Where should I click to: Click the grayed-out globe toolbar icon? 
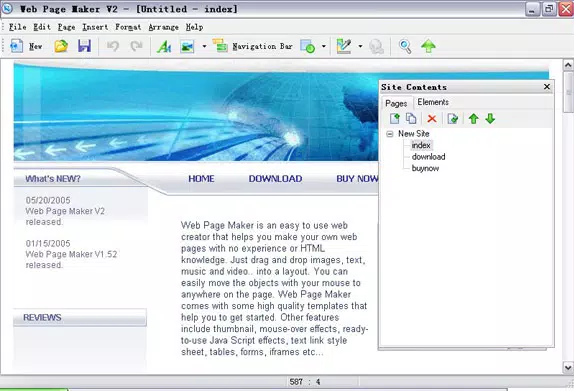tap(376, 46)
